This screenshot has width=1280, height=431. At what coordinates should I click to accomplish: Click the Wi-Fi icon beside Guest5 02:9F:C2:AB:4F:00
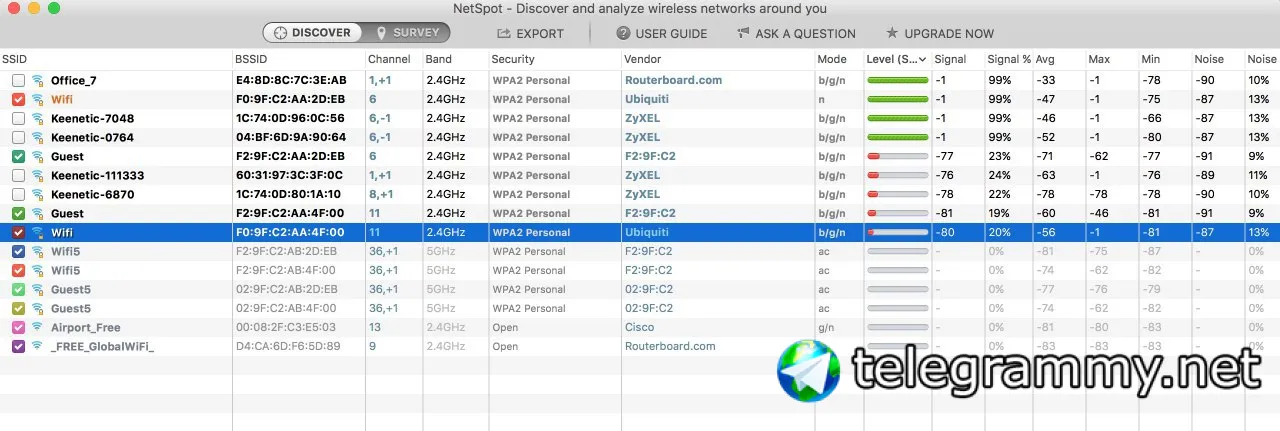point(38,308)
